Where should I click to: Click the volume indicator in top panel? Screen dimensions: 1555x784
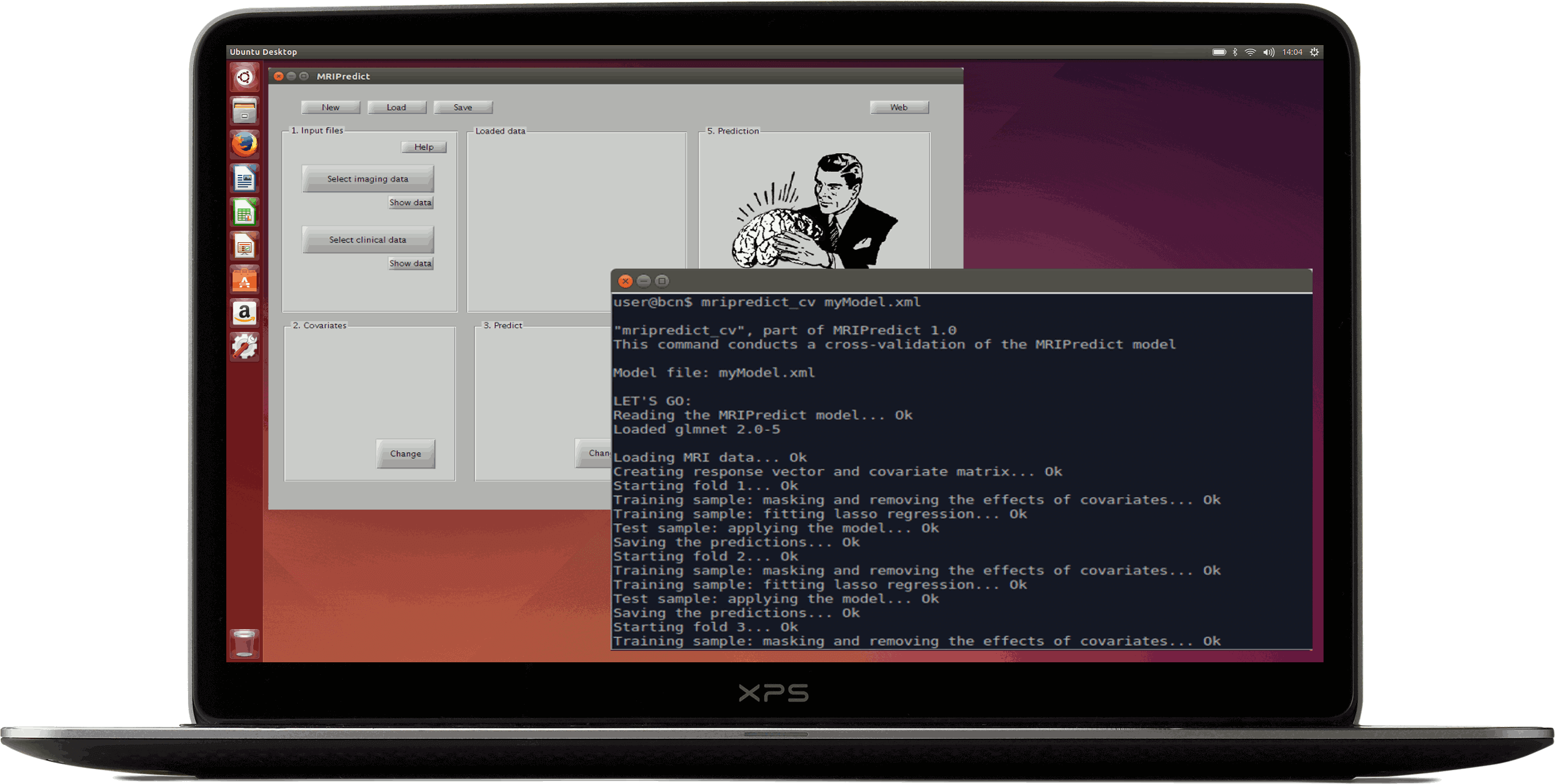tap(1269, 53)
